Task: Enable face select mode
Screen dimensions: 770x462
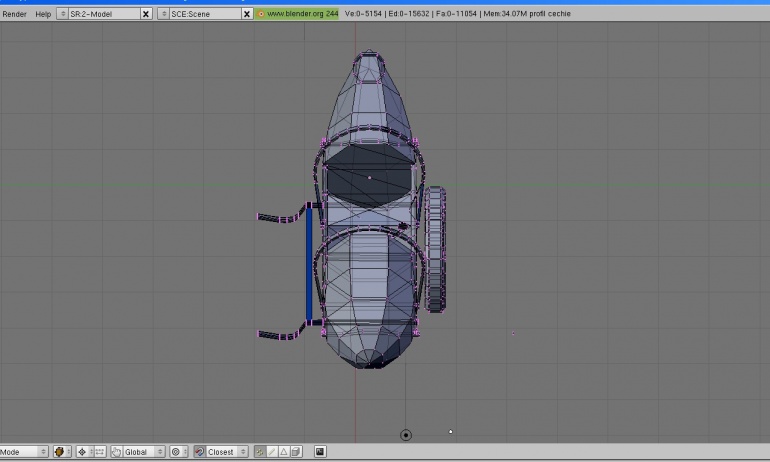Action: pyautogui.click(x=283, y=452)
